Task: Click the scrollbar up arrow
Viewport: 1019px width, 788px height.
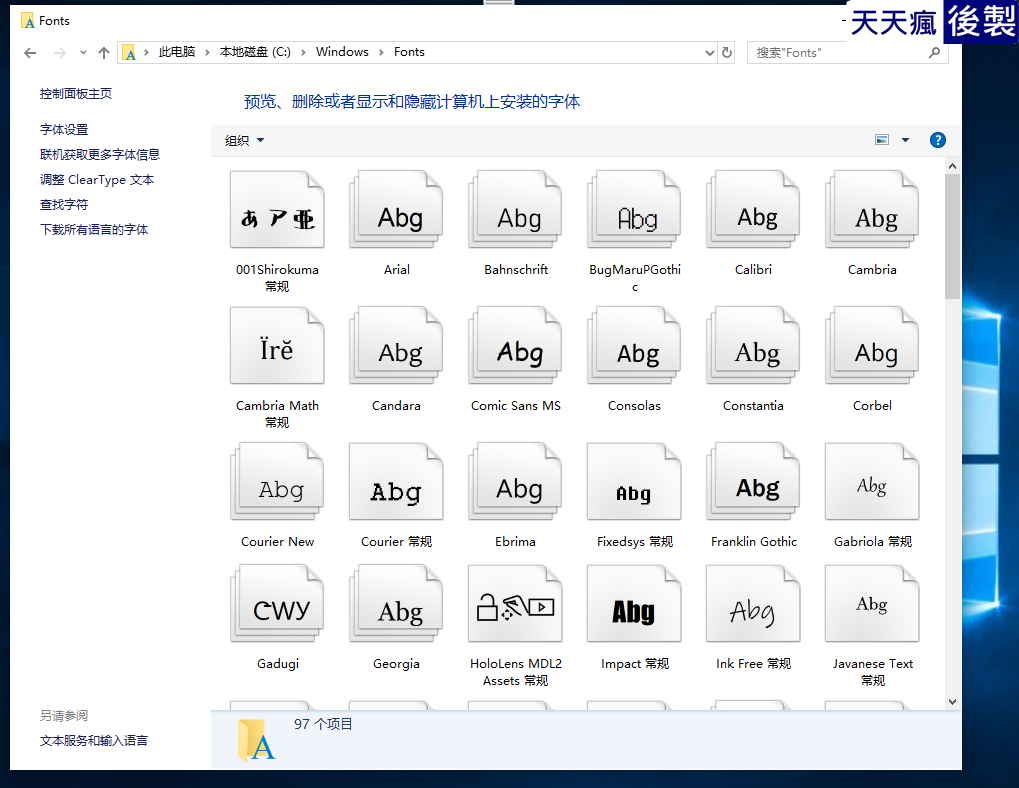Action: click(x=952, y=166)
